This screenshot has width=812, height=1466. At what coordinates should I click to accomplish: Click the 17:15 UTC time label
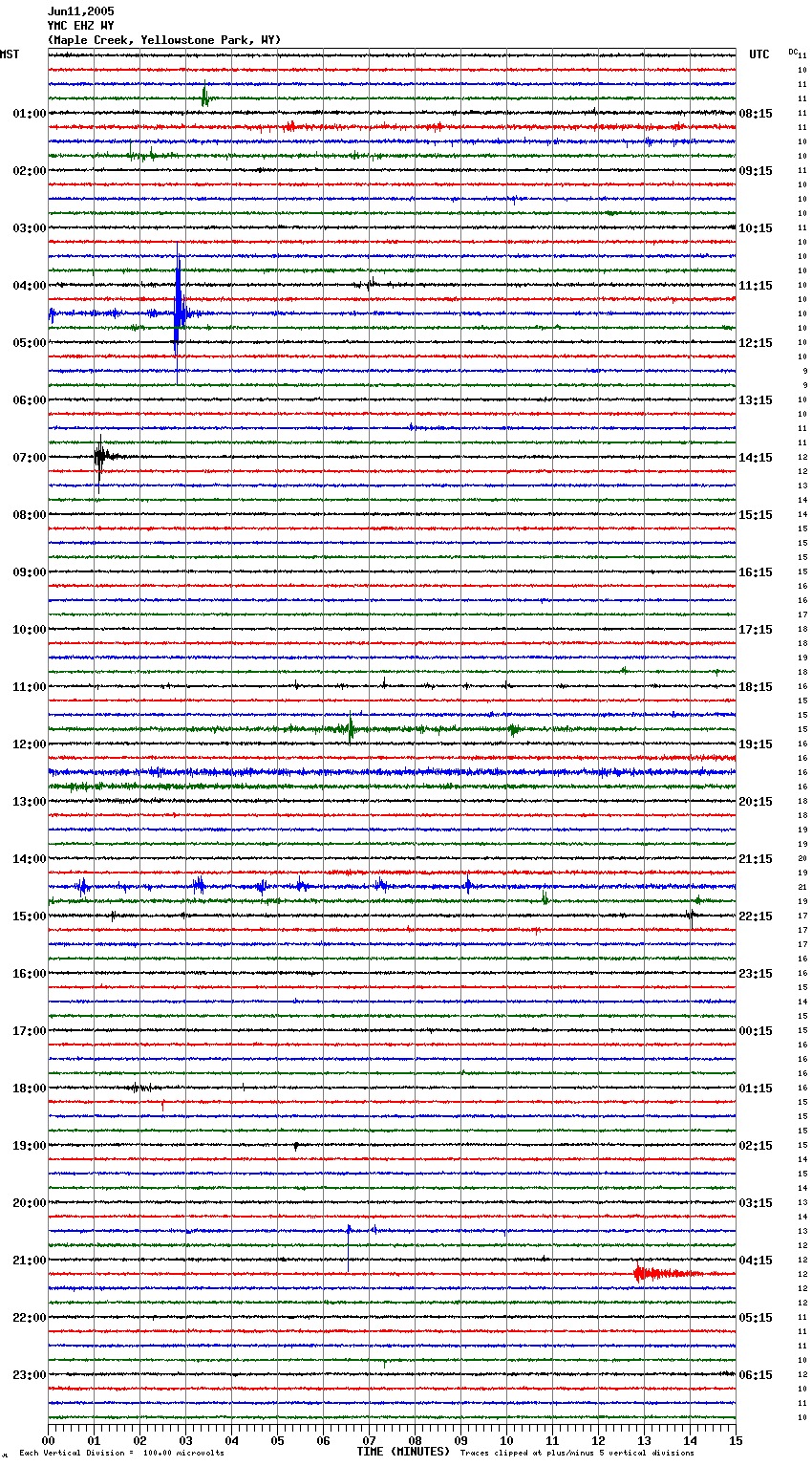[x=756, y=630]
